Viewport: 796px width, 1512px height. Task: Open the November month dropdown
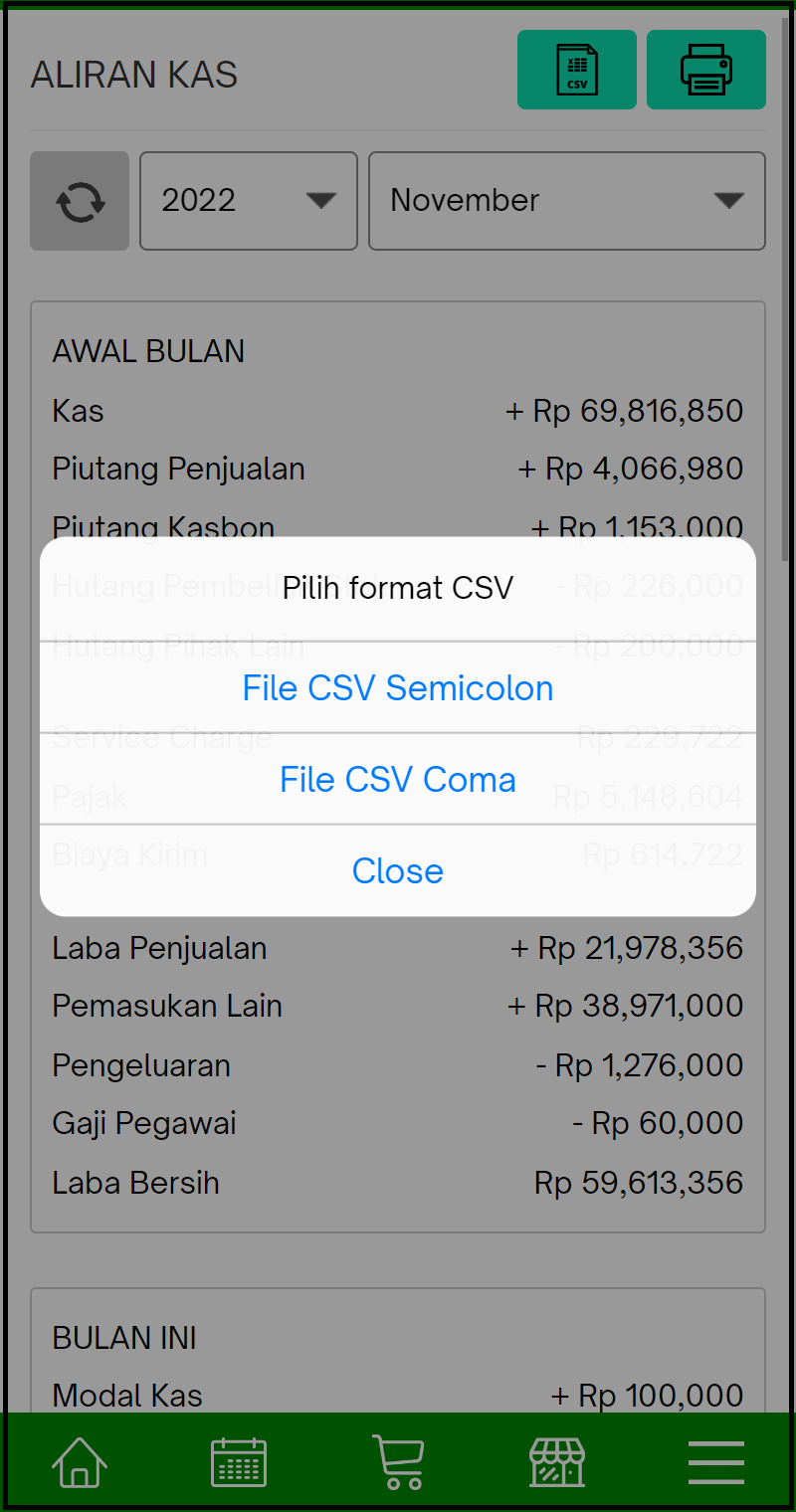(566, 200)
